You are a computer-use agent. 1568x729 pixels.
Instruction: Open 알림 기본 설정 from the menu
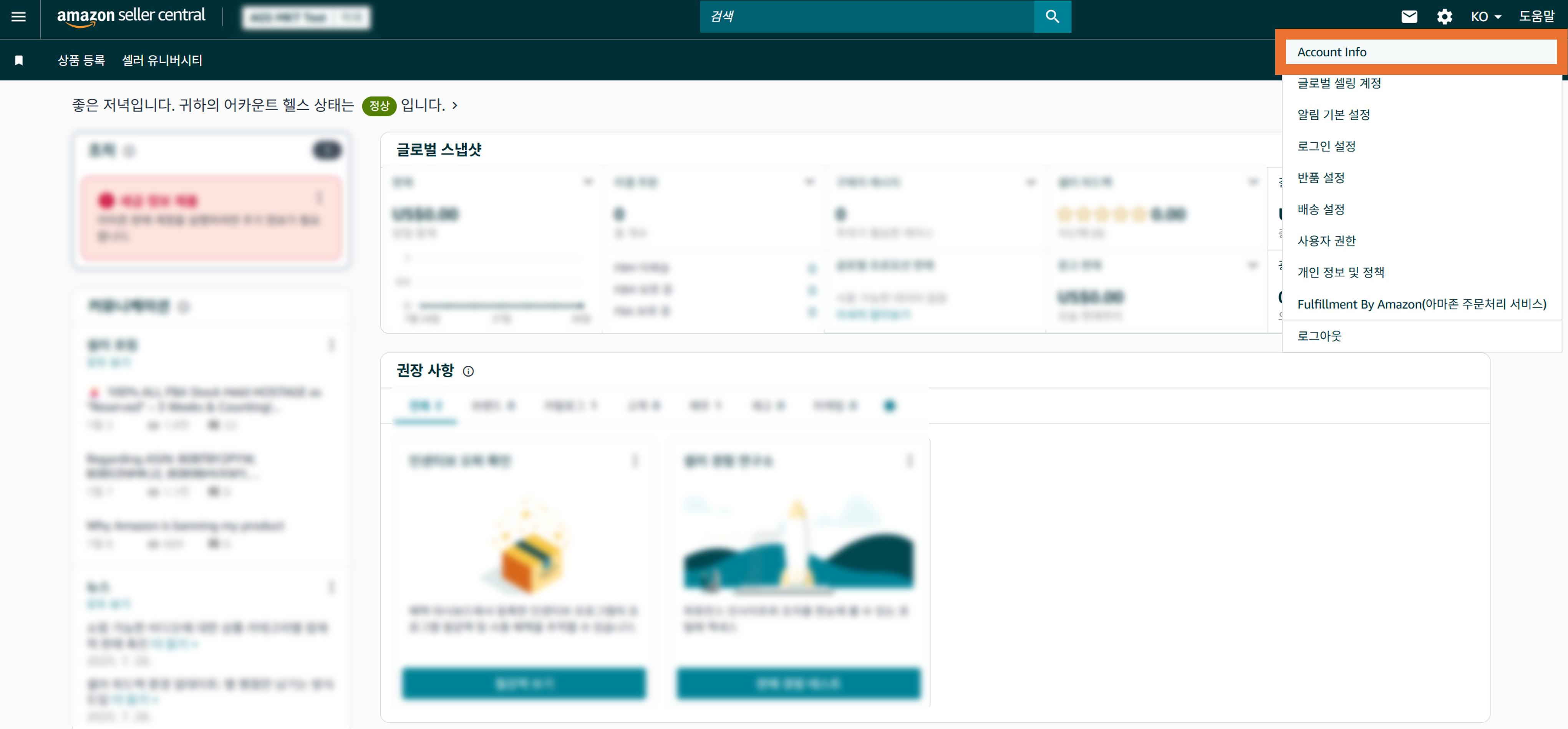(1333, 114)
